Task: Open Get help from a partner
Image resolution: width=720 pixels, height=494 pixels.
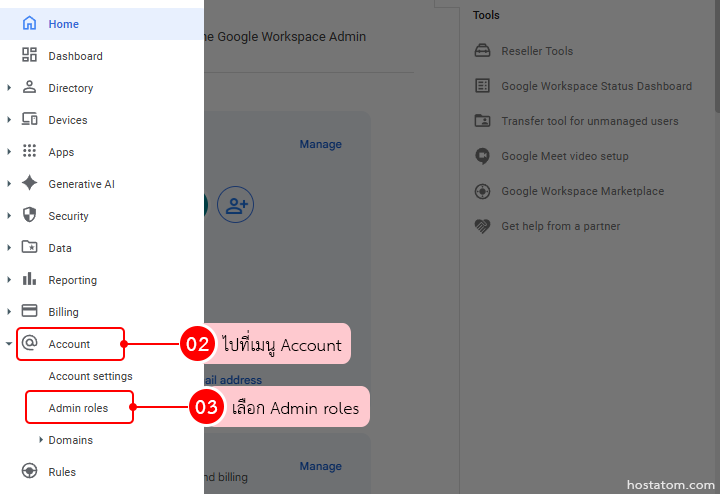Action: 561,226
